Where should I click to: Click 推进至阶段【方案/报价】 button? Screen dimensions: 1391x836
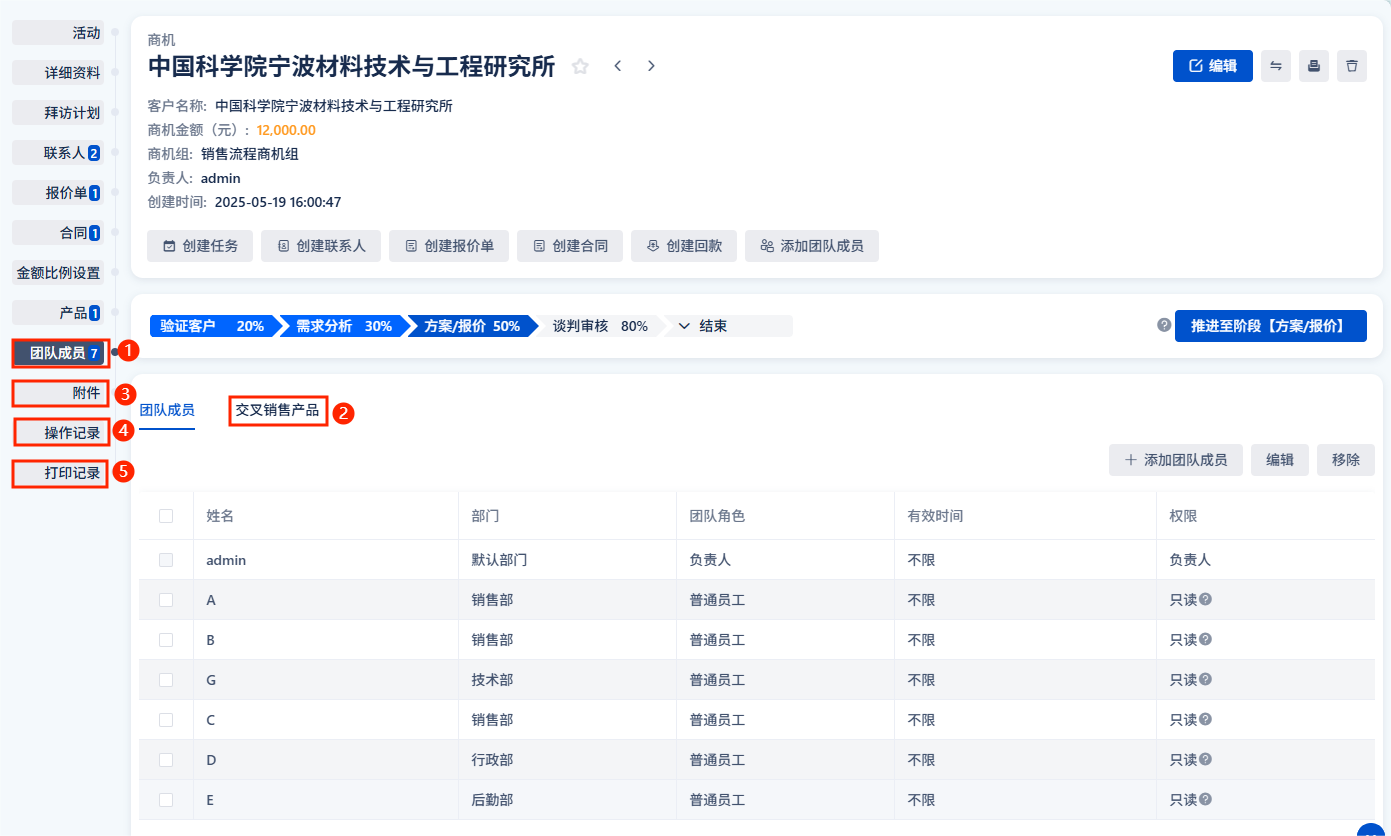(x=1271, y=326)
